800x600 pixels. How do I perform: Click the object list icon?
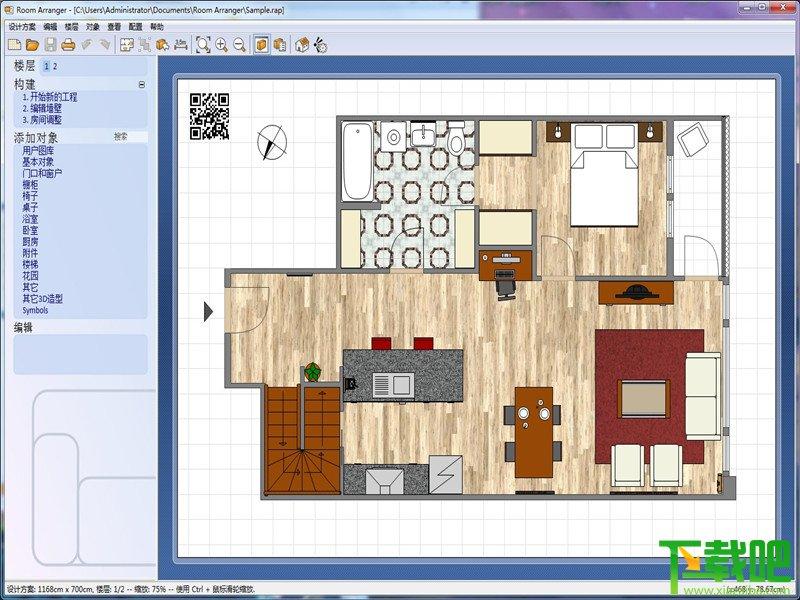pos(280,45)
